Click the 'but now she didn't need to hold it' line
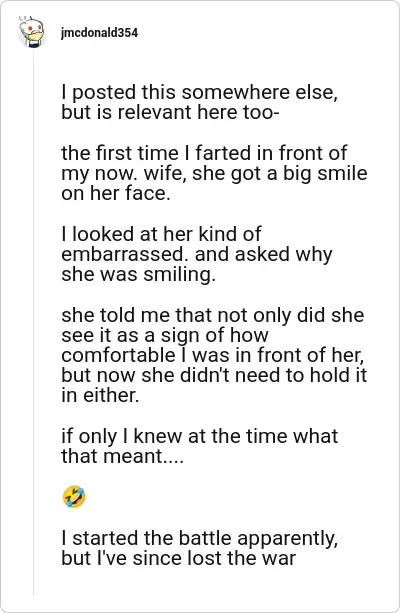The width and height of the screenshot is (400, 613). pyautogui.click(x=214, y=375)
